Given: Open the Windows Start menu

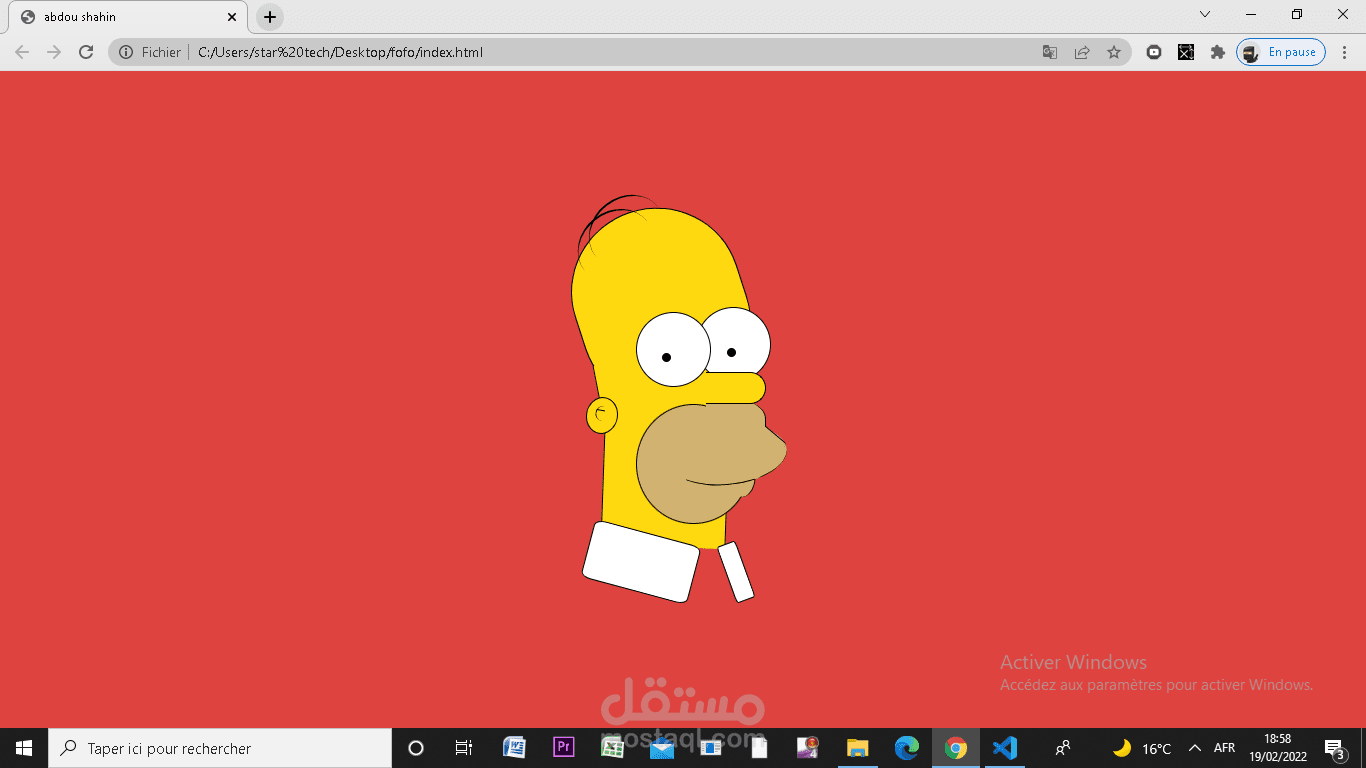Looking at the screenshot, I should (x=24, y=748).
